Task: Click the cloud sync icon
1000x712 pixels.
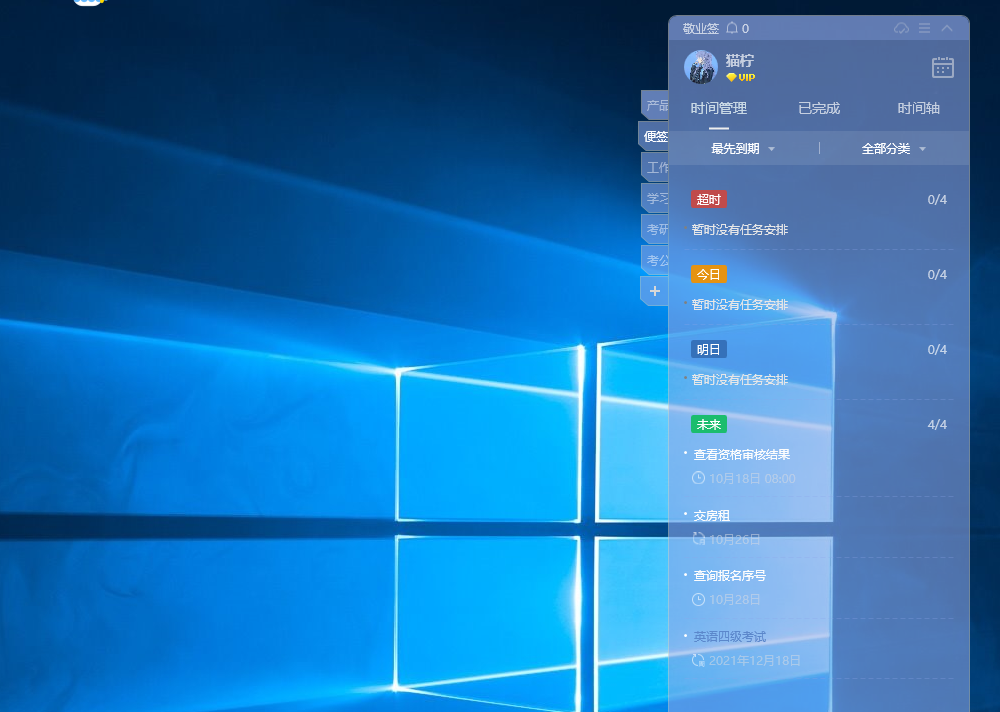Action: 901,28
